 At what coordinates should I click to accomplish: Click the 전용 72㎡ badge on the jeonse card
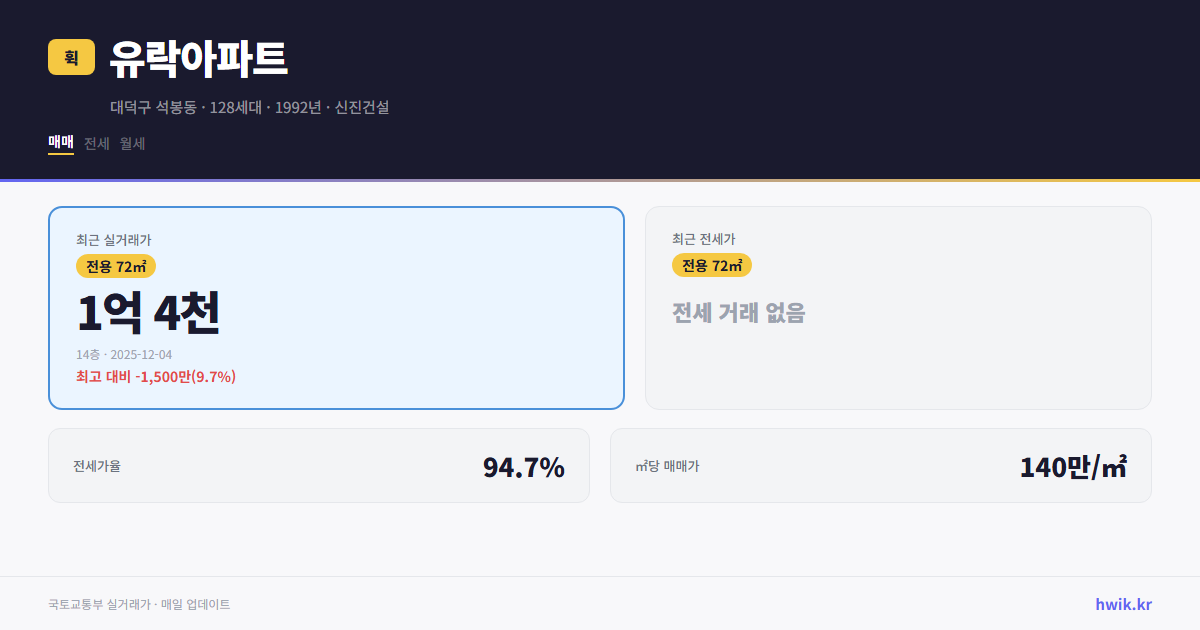712,266
